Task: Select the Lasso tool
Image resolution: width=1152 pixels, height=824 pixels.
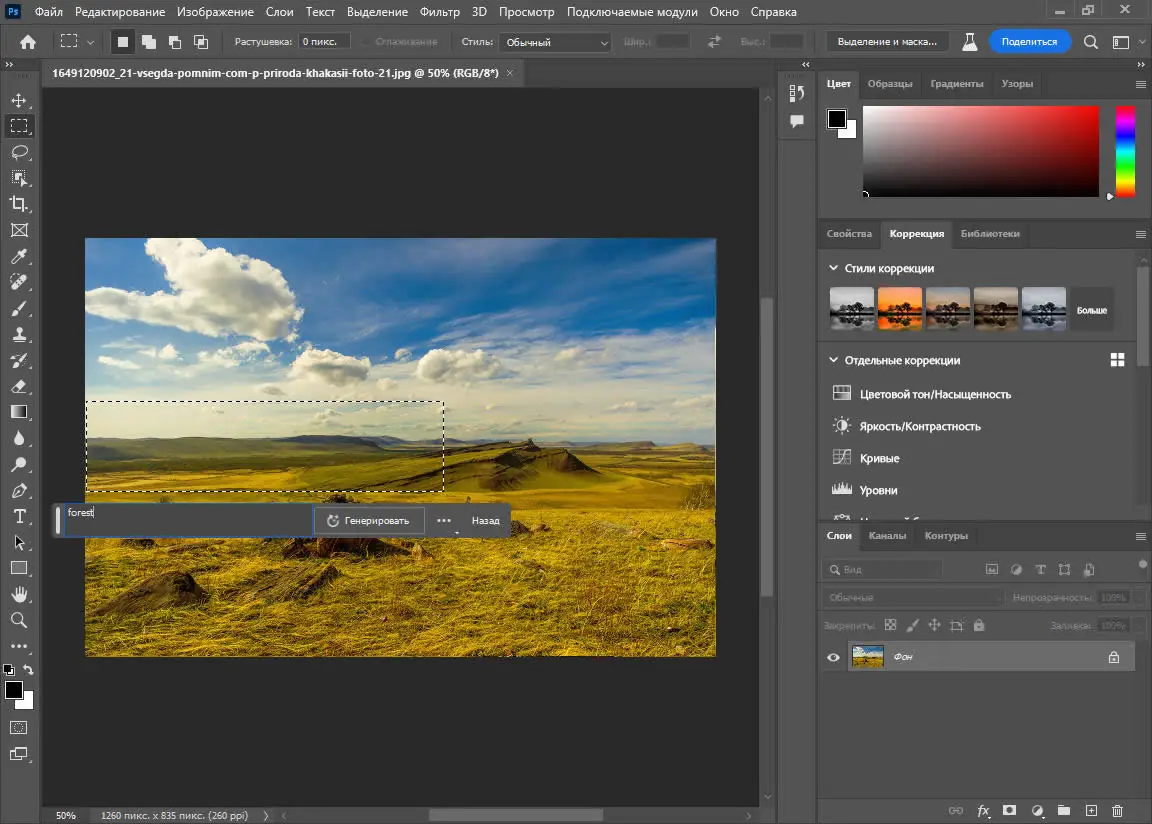Action: click(19, 152)
